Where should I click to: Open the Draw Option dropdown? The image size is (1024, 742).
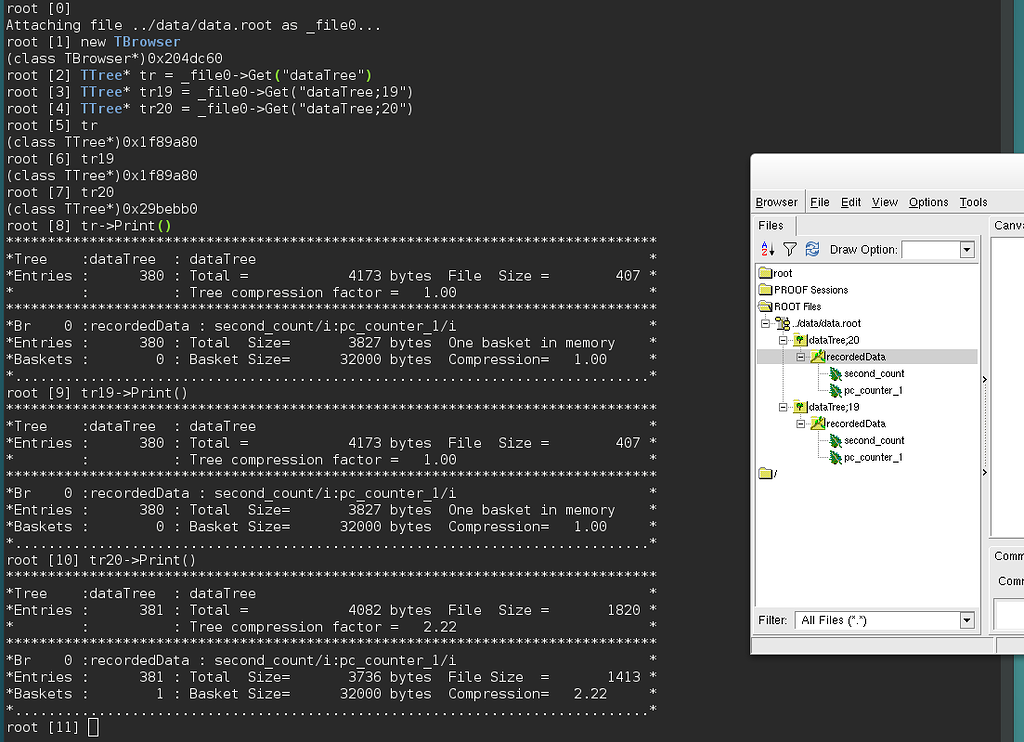(x=967, y=250)
